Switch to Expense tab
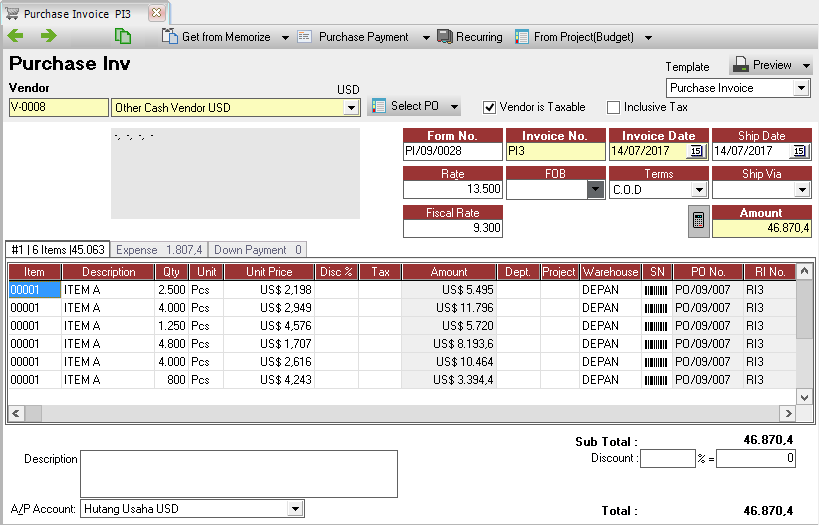The height and width of the screenshot is (525, 819). click(159, 250)
